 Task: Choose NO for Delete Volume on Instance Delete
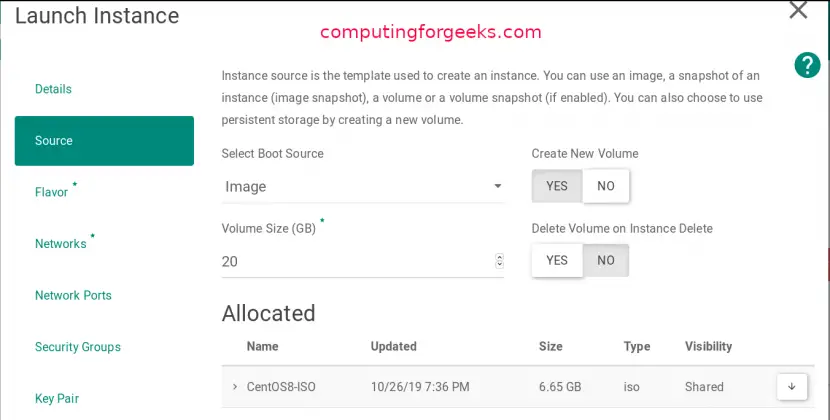tap(606, 260)
